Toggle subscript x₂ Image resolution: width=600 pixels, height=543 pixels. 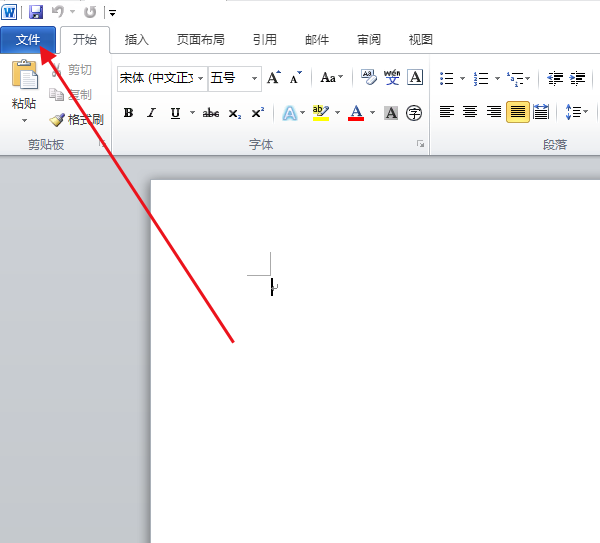pos(235,113)
